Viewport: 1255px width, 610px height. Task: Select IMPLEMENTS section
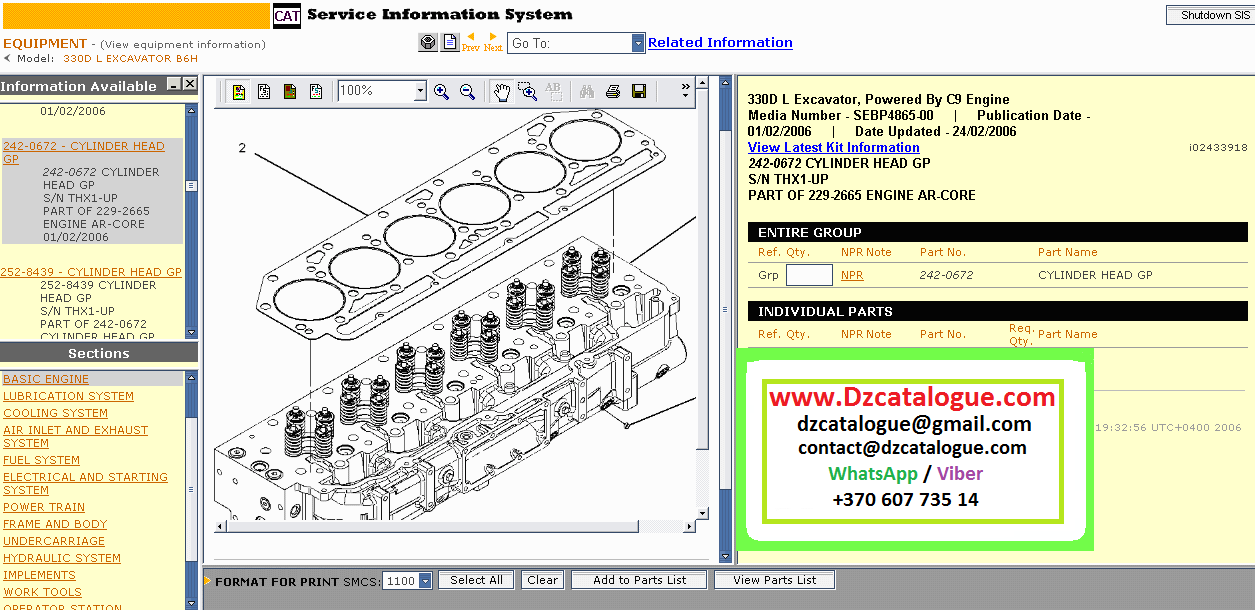pos(39,575)
